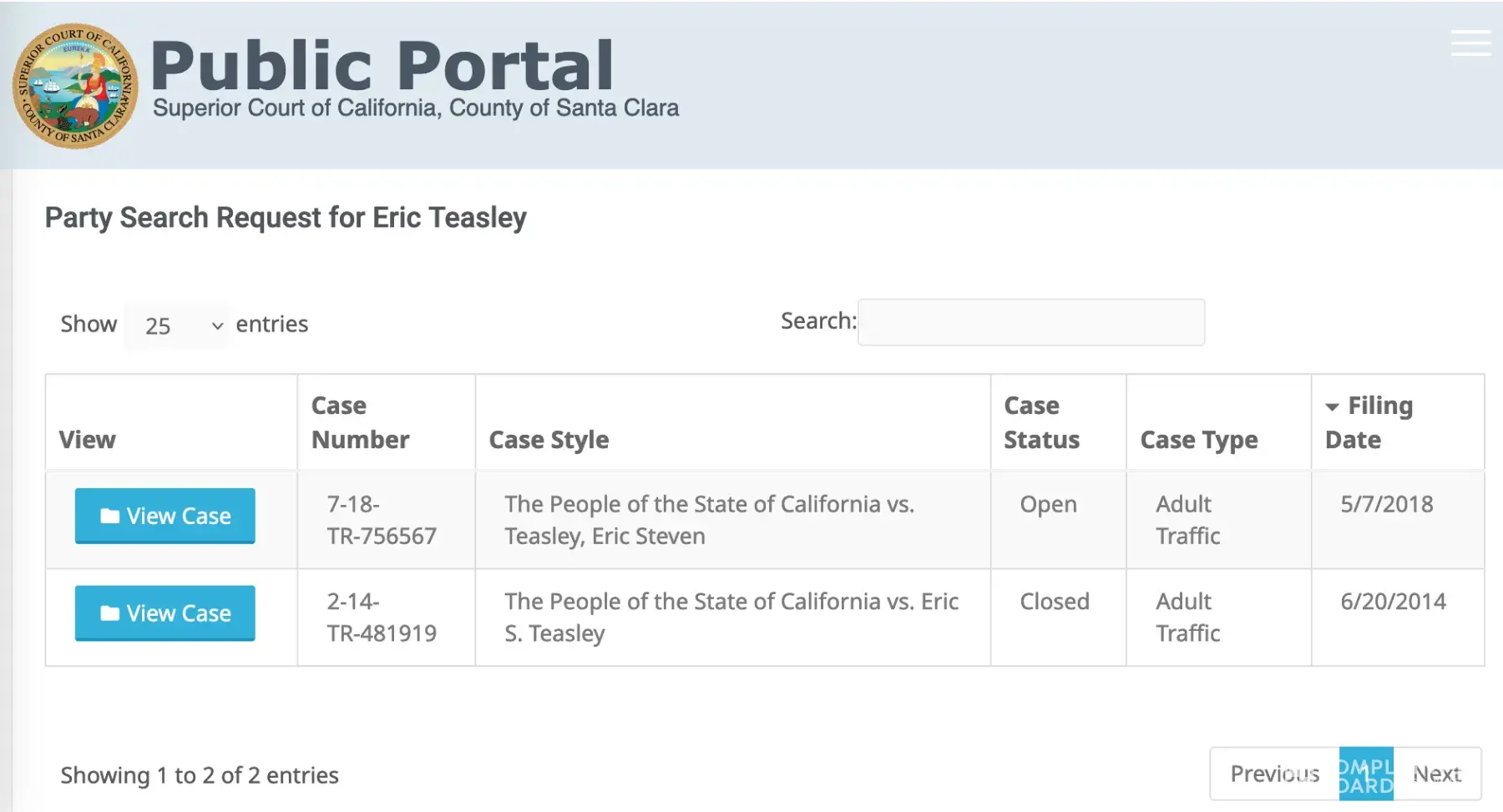Click the Public Portal title
The image size is (1503, 812).
tap(382, 65)
